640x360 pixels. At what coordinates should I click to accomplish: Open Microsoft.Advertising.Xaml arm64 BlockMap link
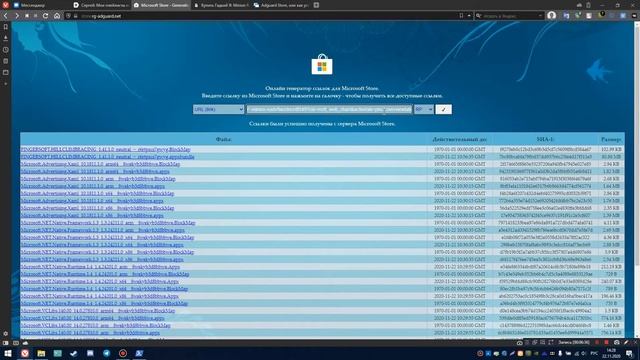tap(100, 164)
